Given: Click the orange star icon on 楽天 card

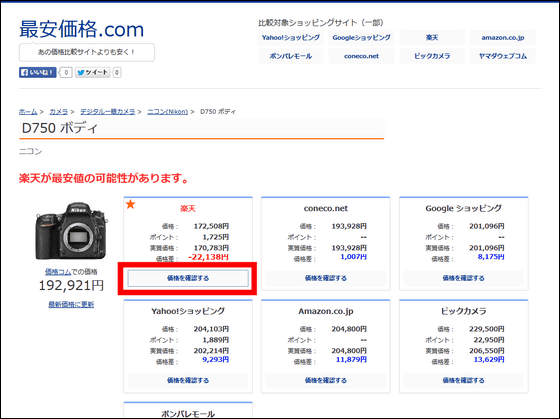Looking at the screenshot, I should click(131, 204).
